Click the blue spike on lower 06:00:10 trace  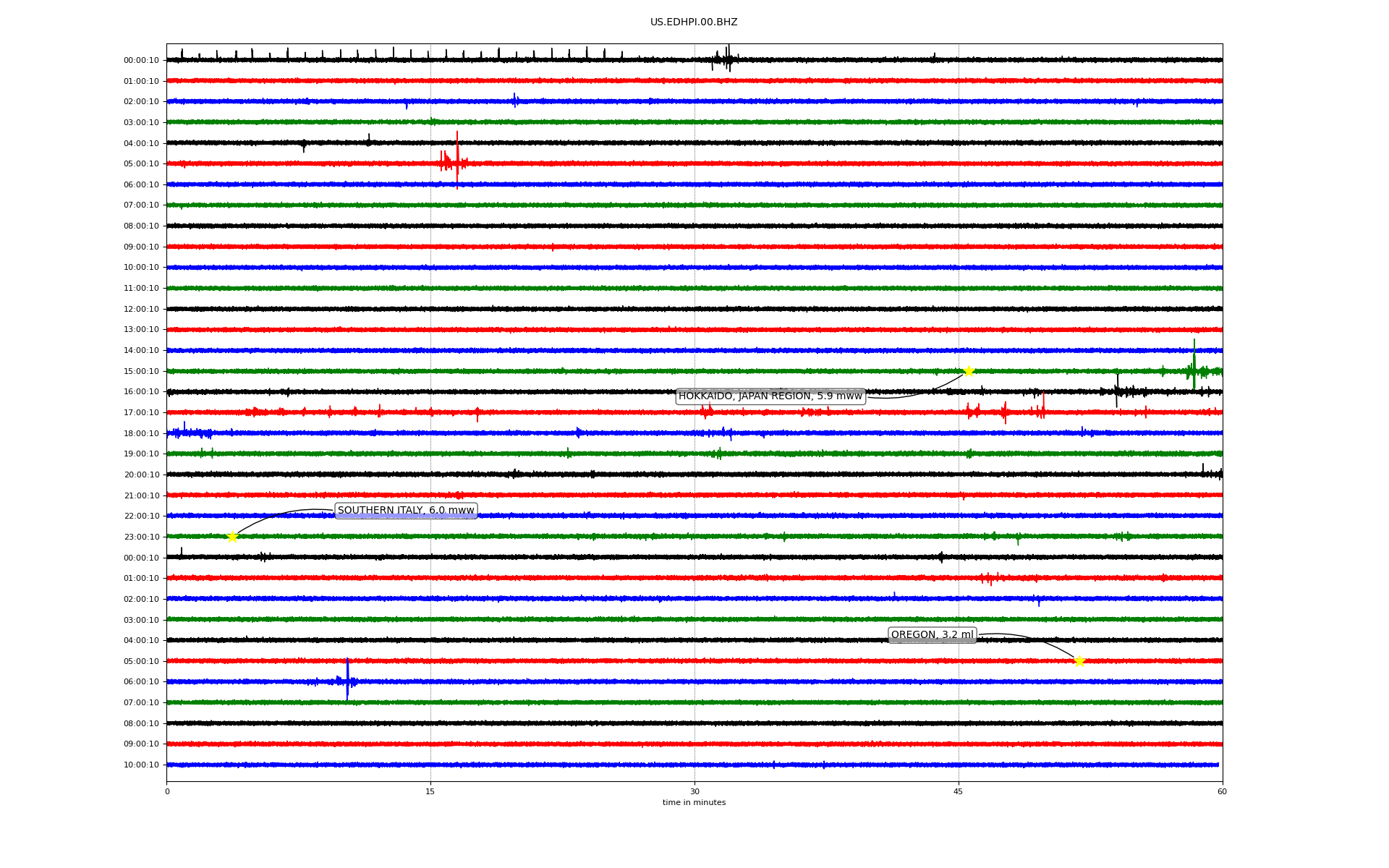(x=347, y=679)
